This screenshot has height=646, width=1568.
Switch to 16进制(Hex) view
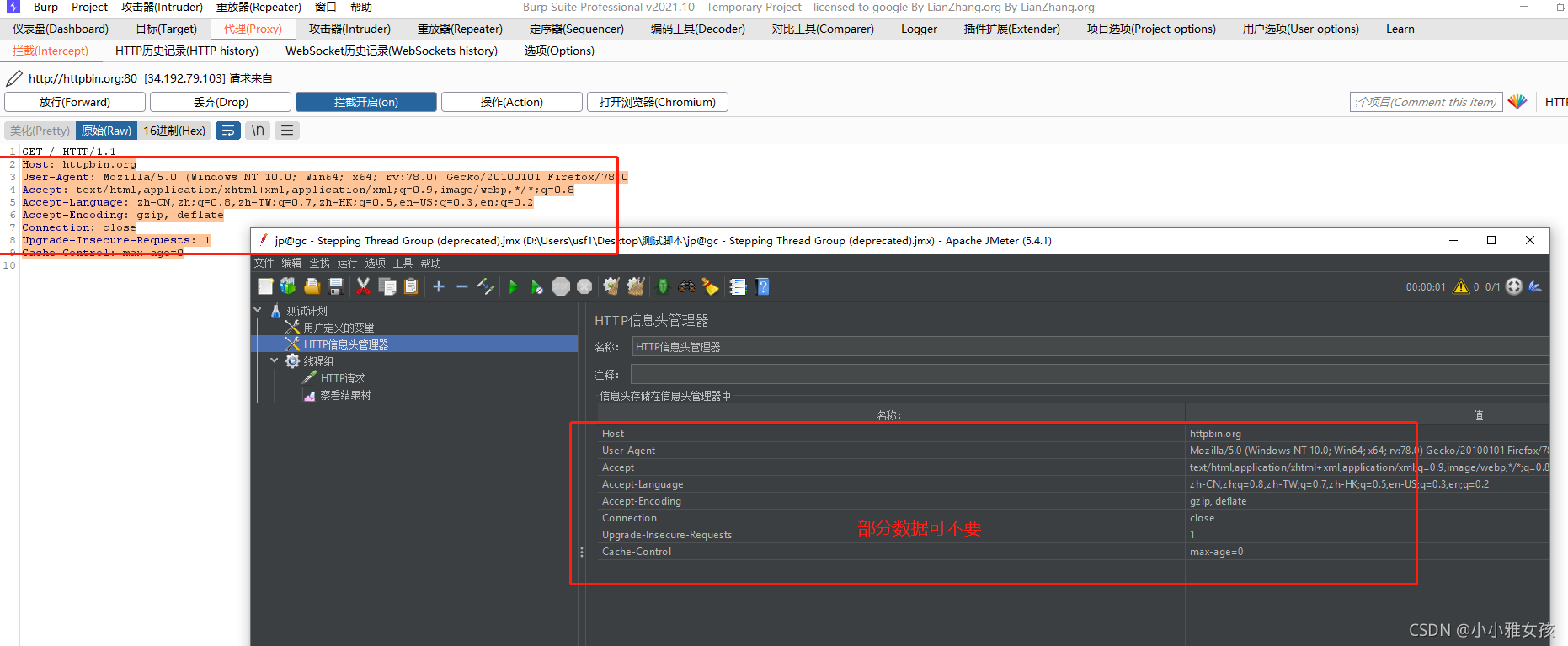[174, 131]
